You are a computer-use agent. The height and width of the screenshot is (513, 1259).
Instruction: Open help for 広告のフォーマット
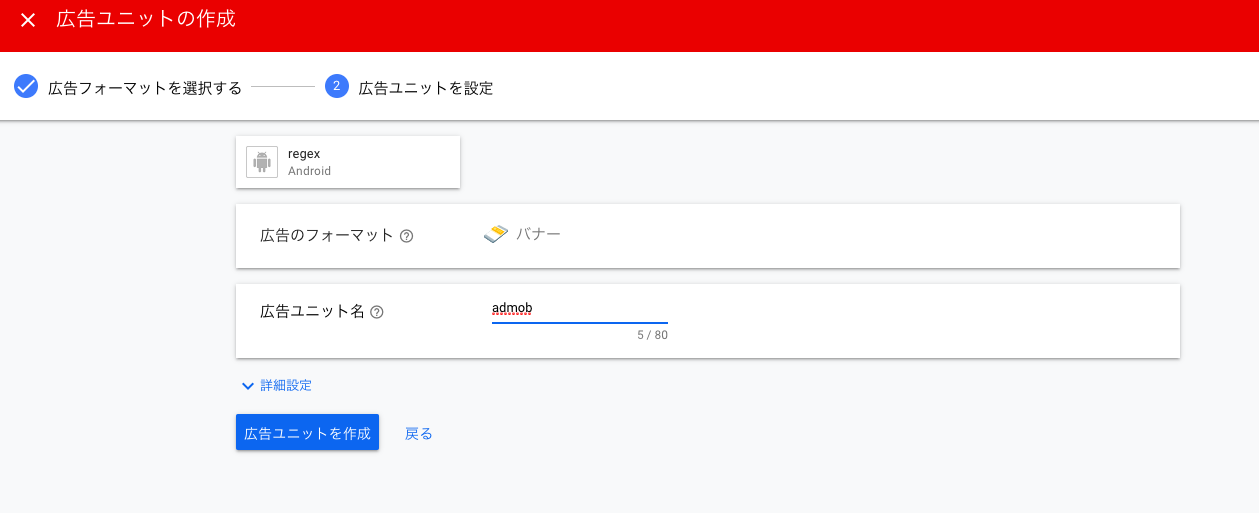click(x=407, y=237)
